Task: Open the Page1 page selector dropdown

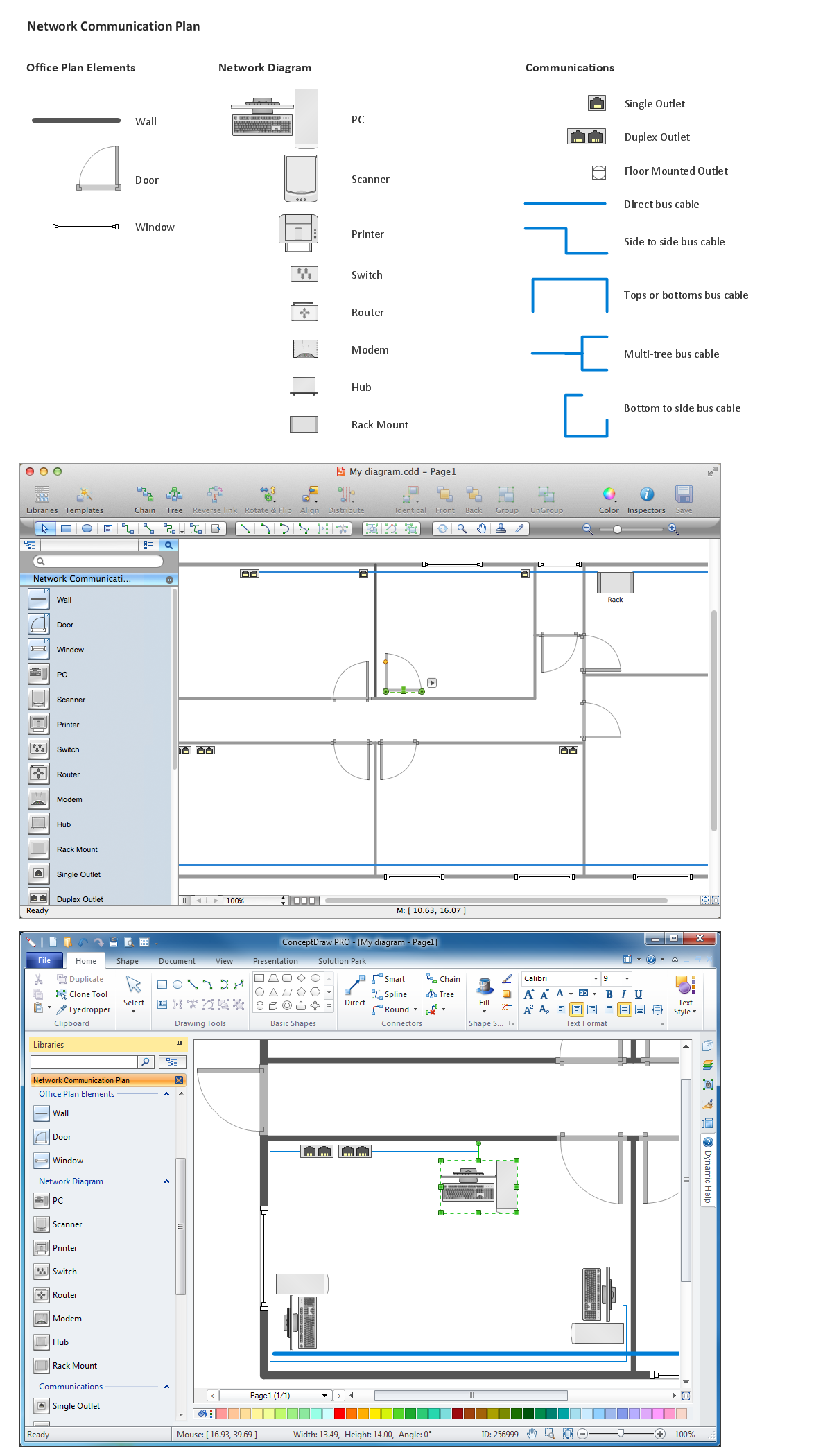Action: pos(324,1396)
